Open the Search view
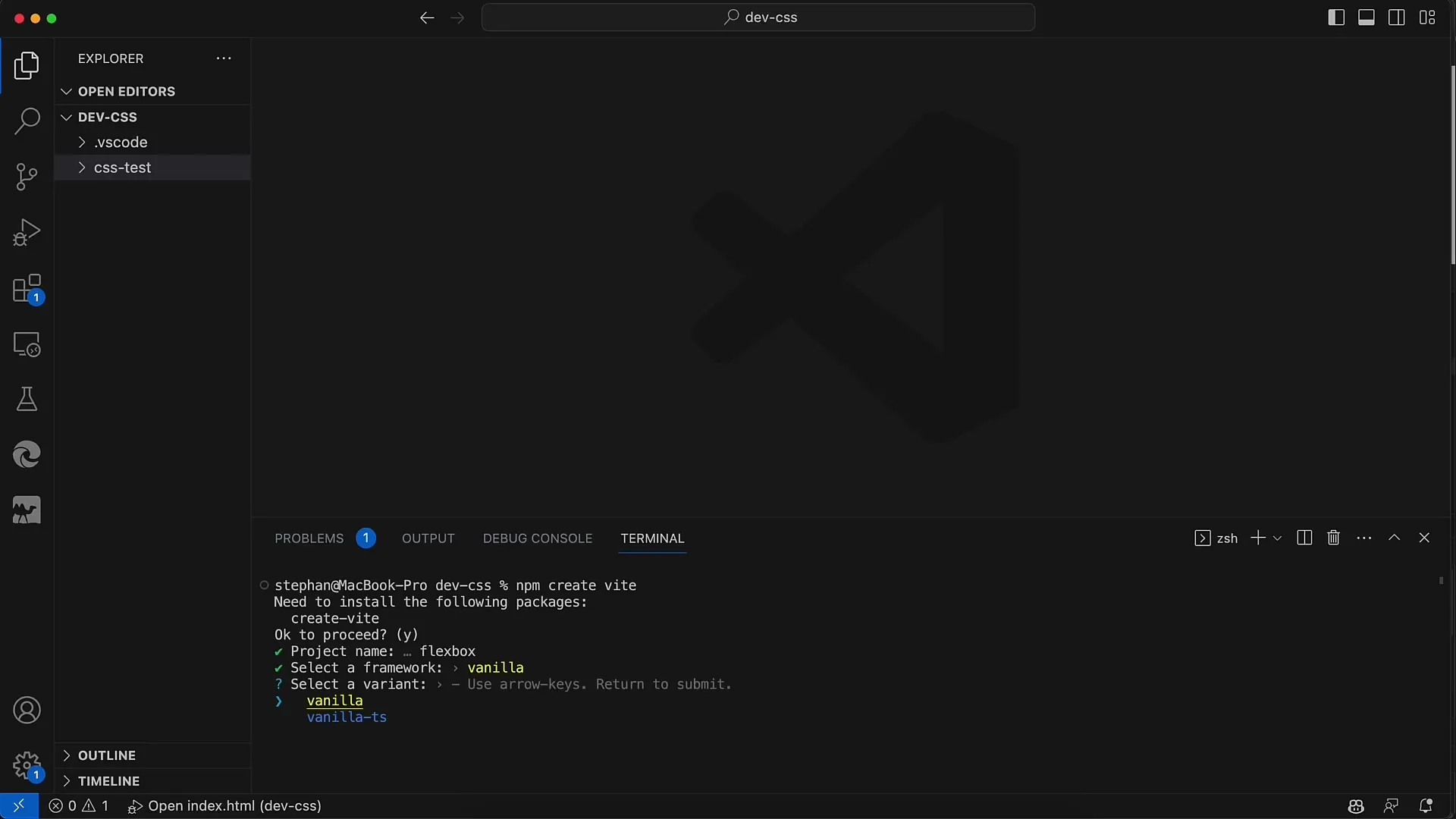This screenshot has height=819, width=1456. [27, 121]
